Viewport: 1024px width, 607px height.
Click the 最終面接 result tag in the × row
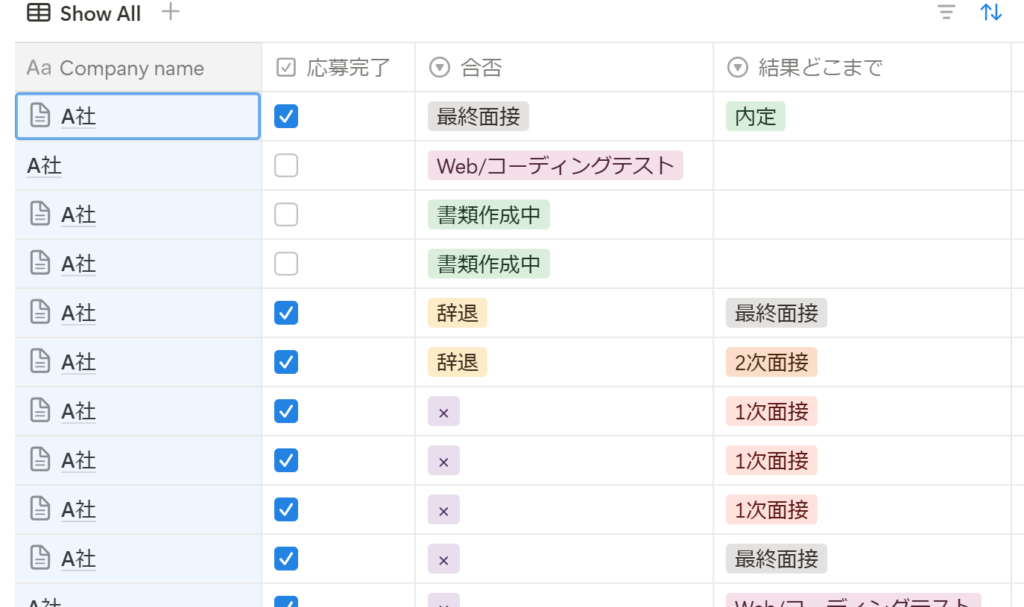(776, 559)
